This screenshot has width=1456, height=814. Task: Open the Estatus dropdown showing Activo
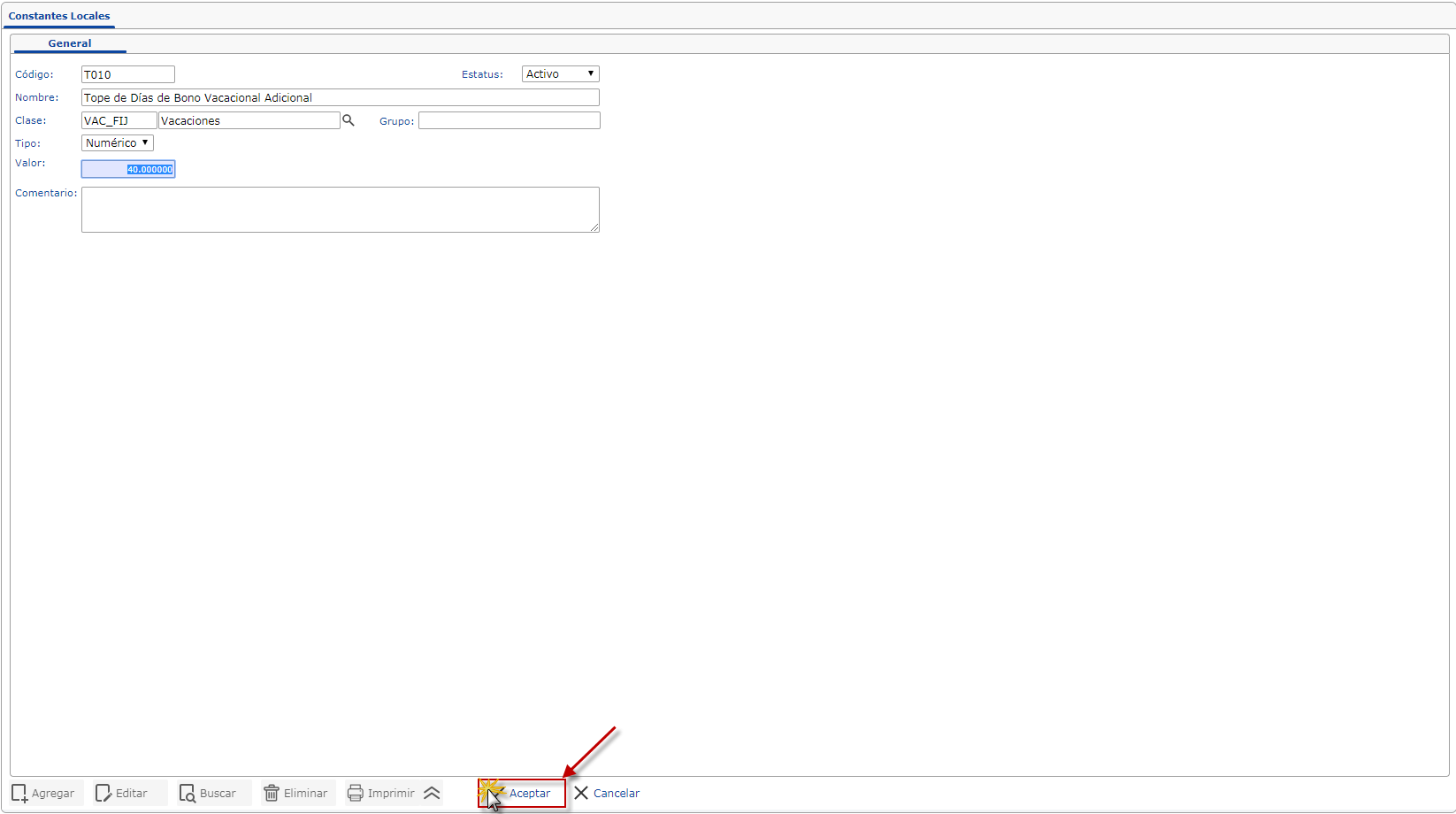coord(561,74)
